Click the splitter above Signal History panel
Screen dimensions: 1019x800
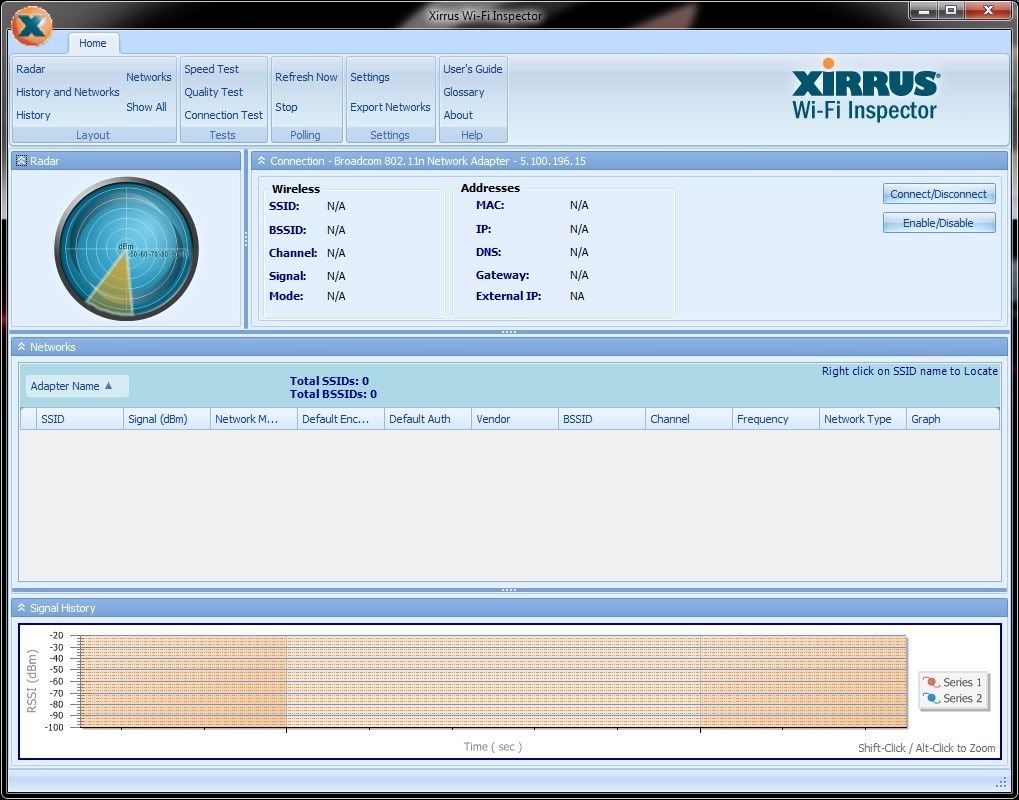pos(509,590)
